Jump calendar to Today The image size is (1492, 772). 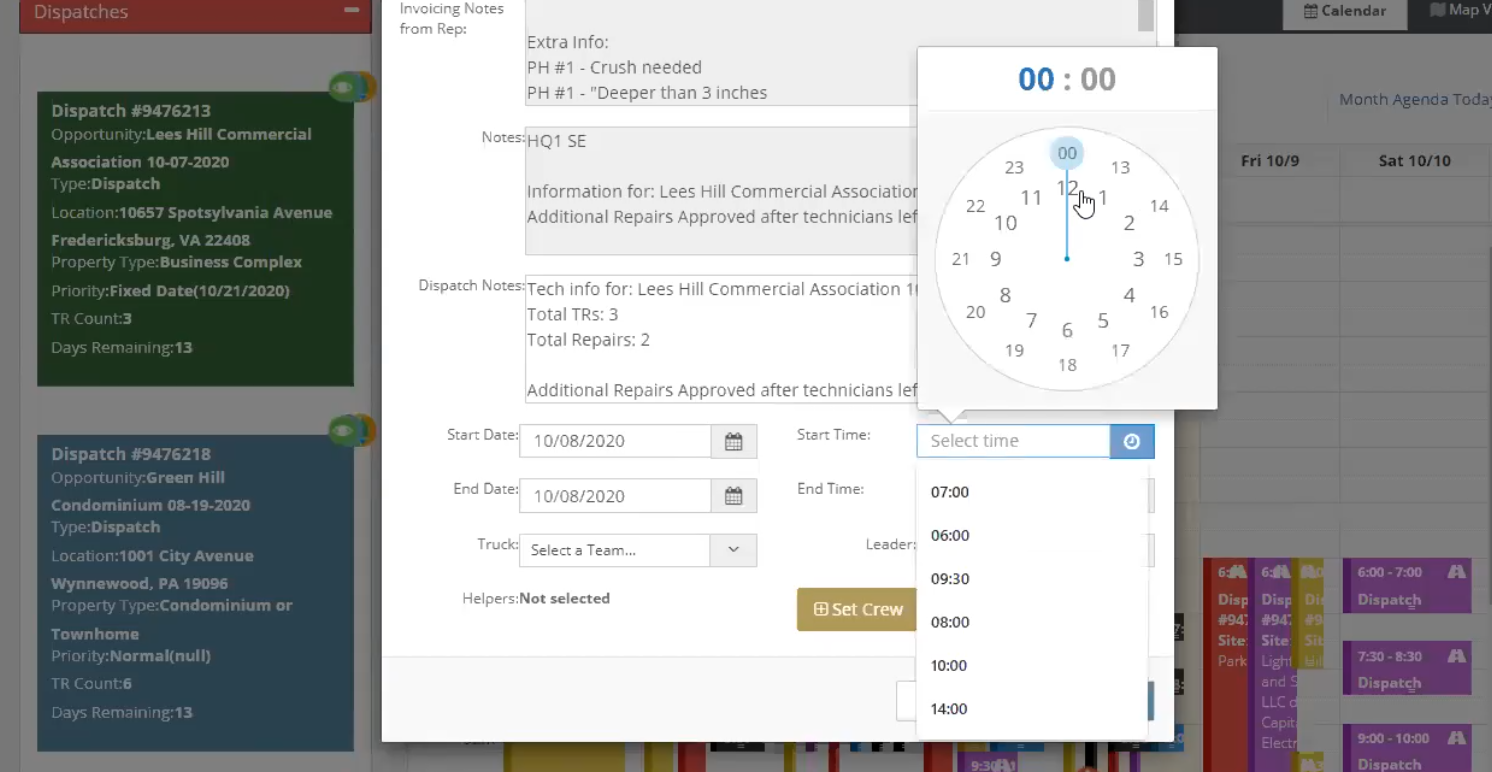(1471, 99)
